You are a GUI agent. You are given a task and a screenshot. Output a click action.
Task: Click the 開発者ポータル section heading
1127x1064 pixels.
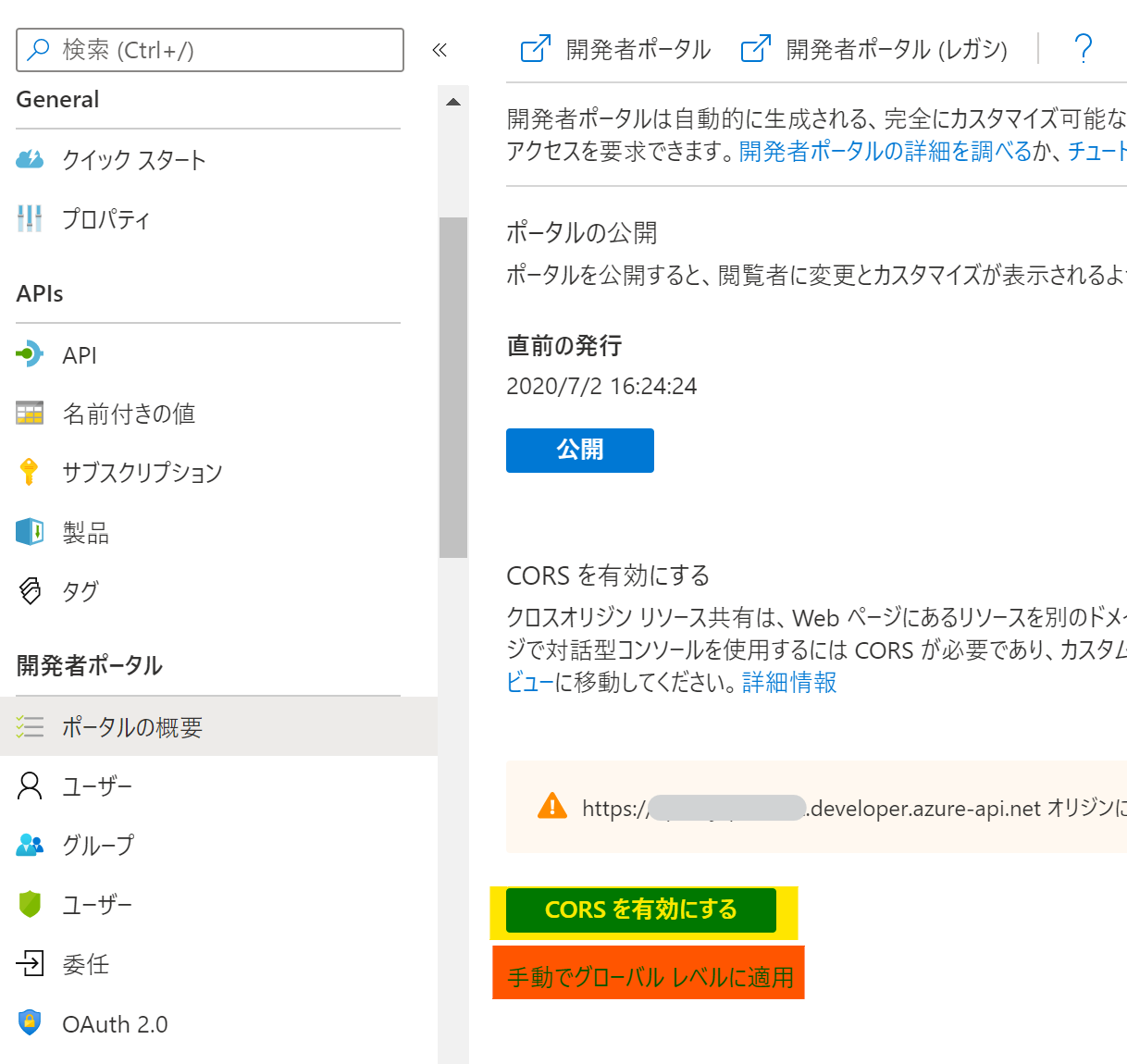click(x=90, y=665)
